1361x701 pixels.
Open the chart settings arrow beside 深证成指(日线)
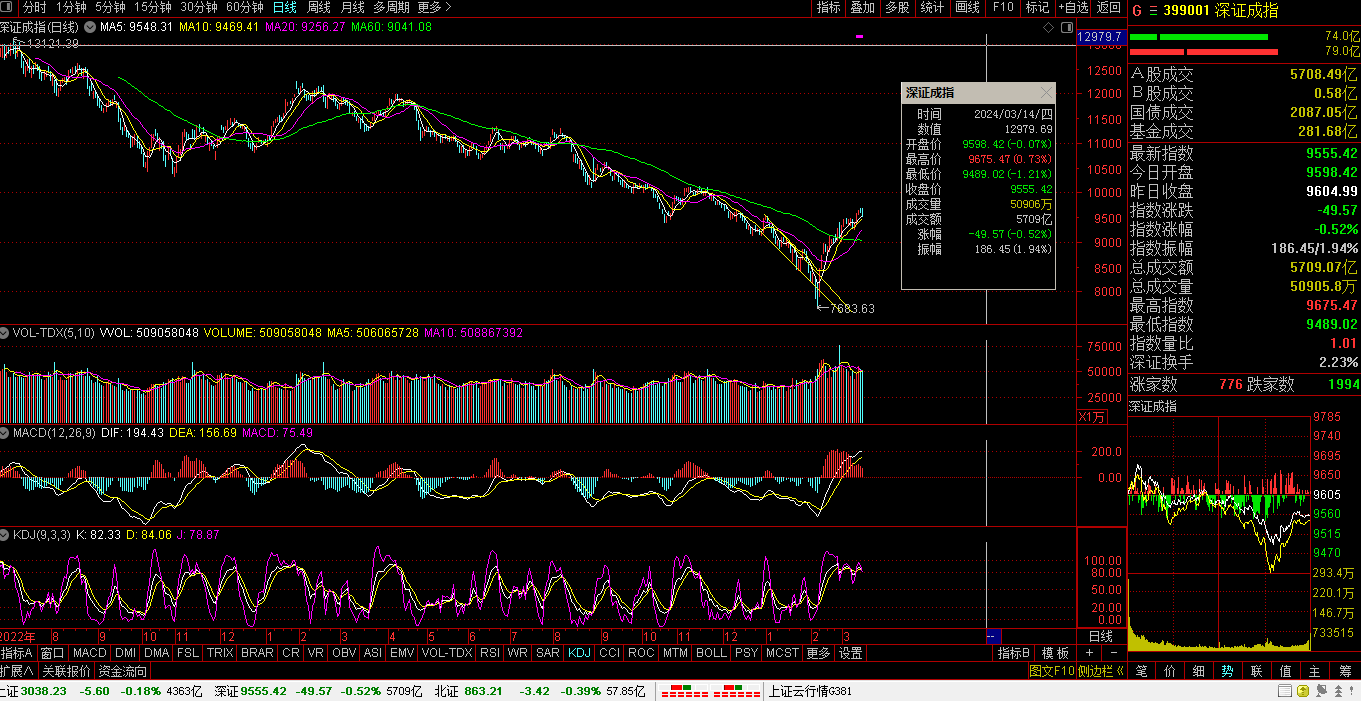click(x=92, y=27)
